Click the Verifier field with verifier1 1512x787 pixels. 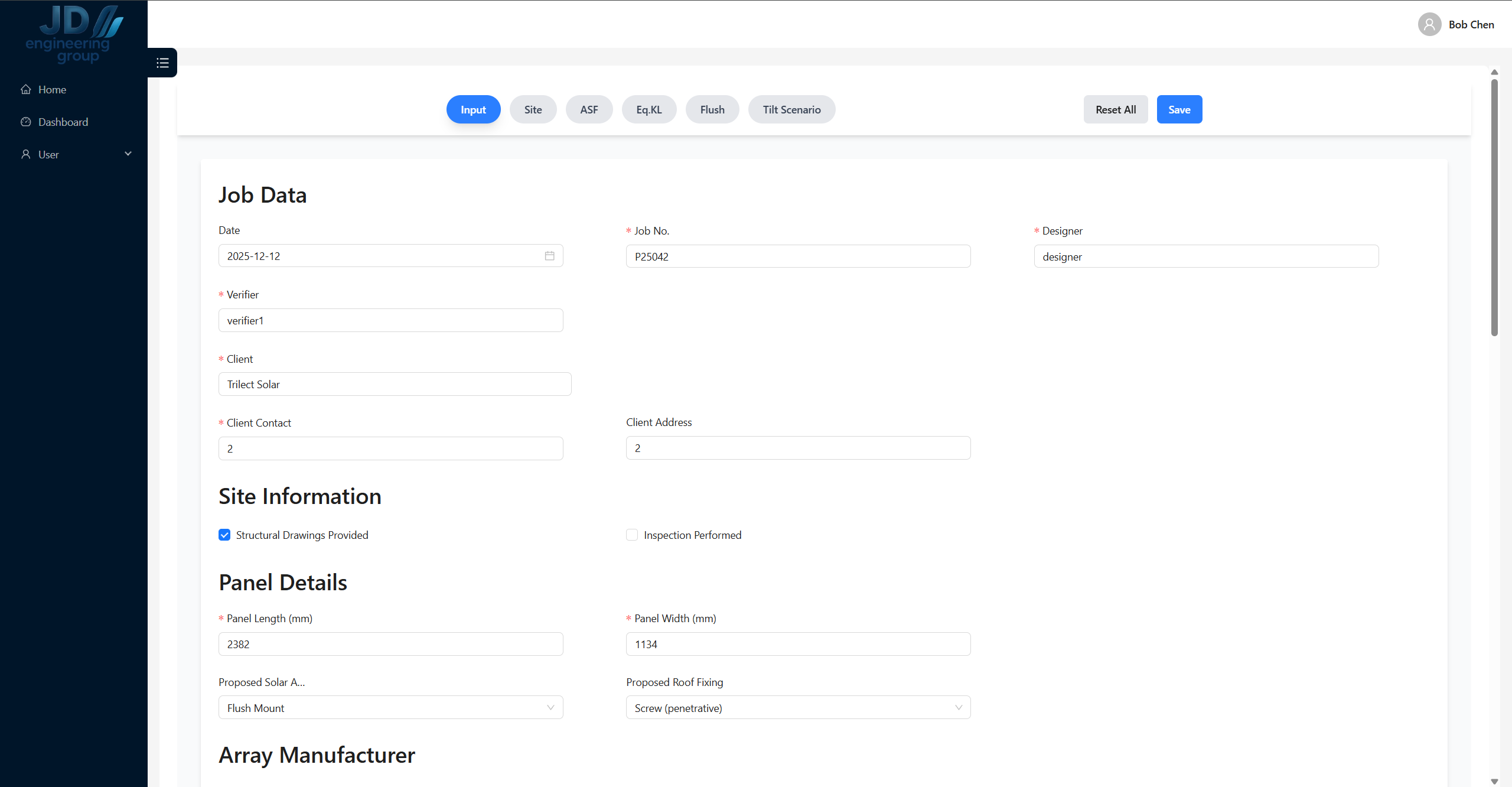click(391, 320)
